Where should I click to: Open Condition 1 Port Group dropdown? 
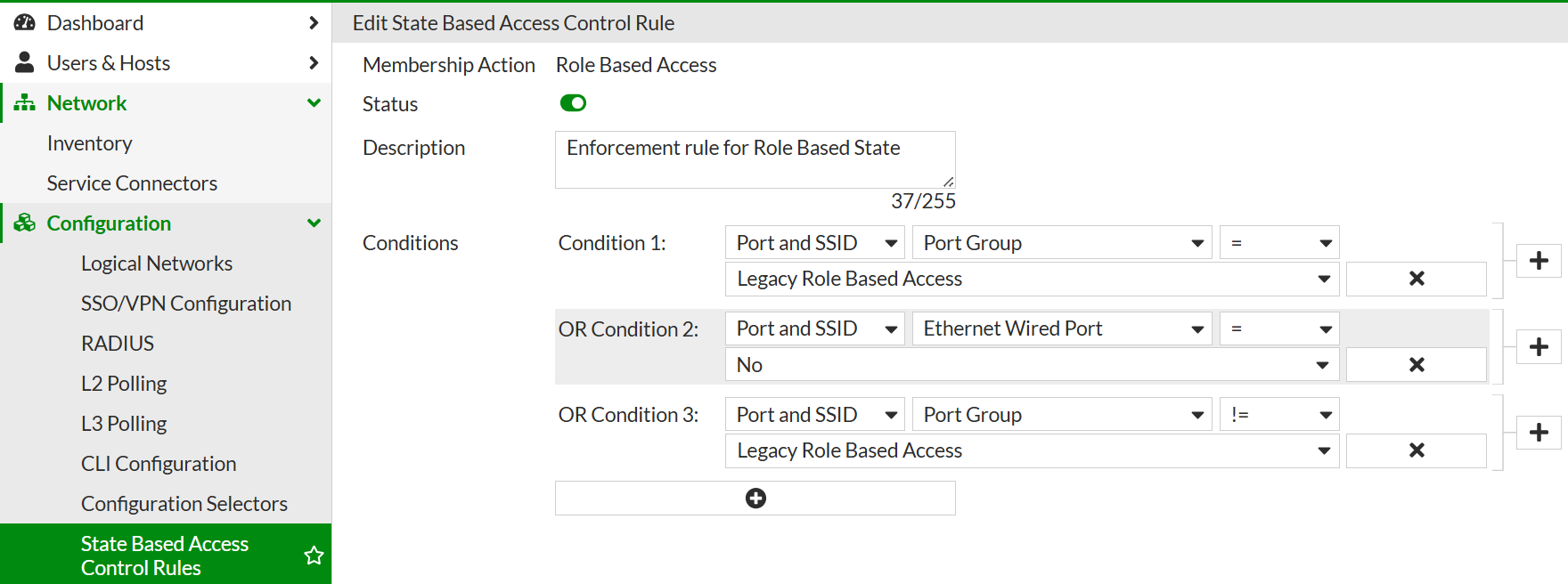1062,243
